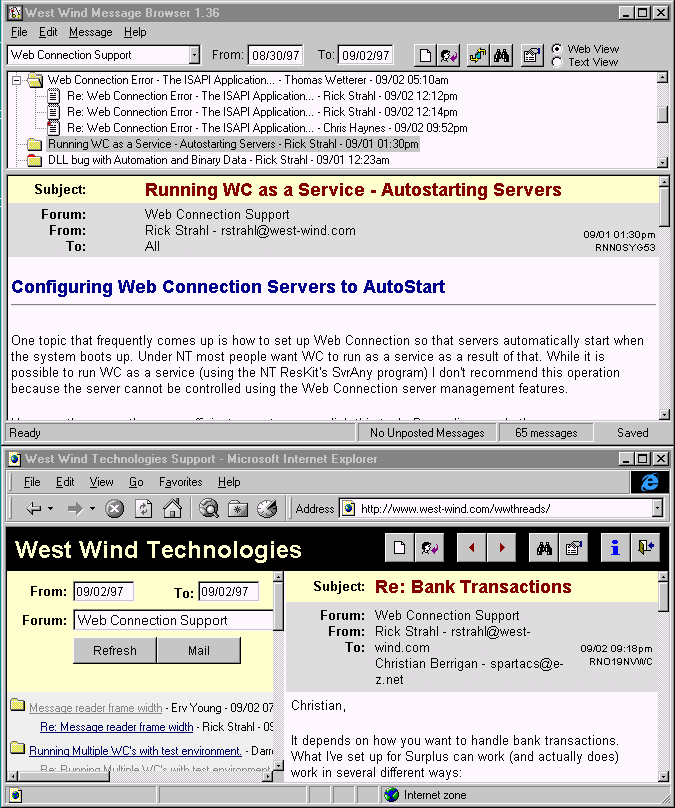Click No Unposted Messages status panel
This screenshot has width=675, height=808.
[427, 433]
